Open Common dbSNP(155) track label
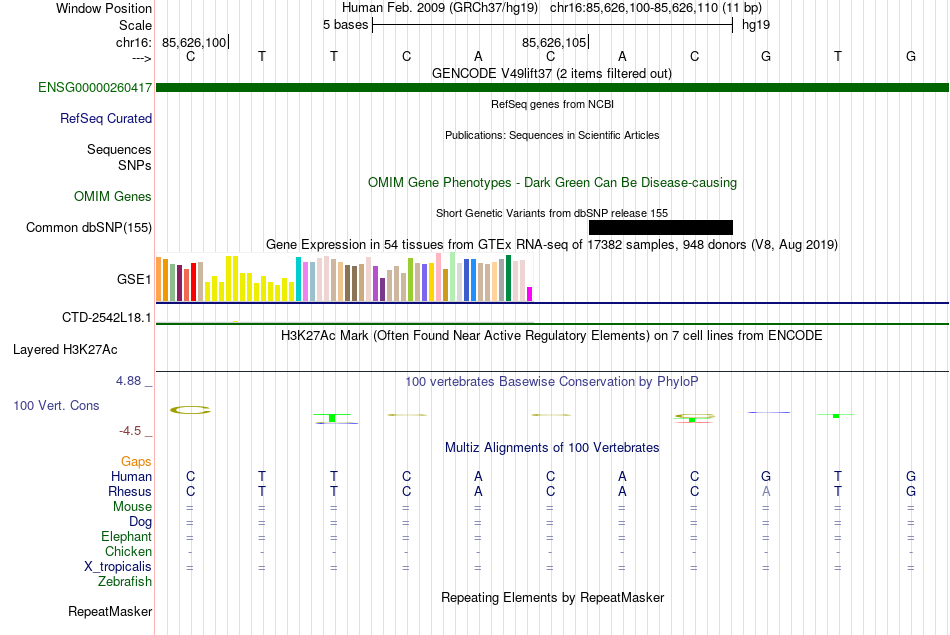Viewport: 950px width, 635px height. [89, 227]
